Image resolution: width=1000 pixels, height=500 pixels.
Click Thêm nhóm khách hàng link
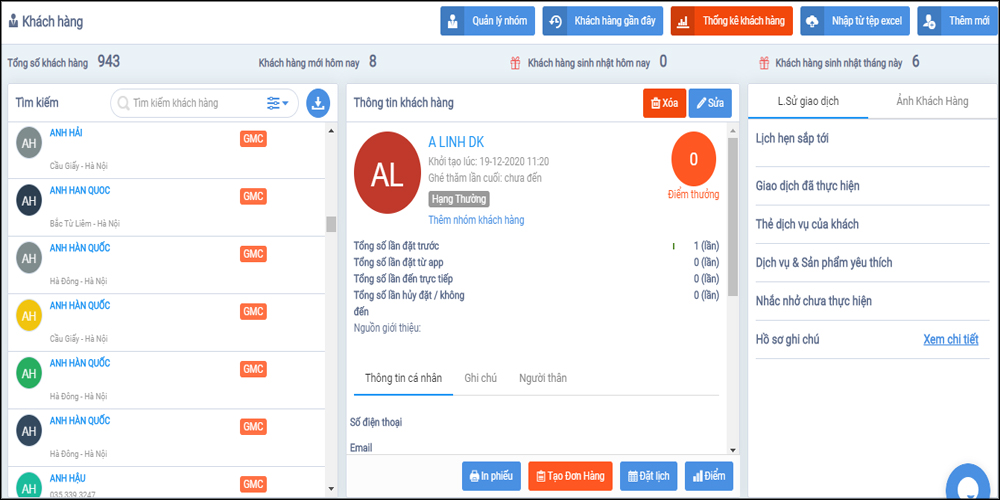(476, 220)
